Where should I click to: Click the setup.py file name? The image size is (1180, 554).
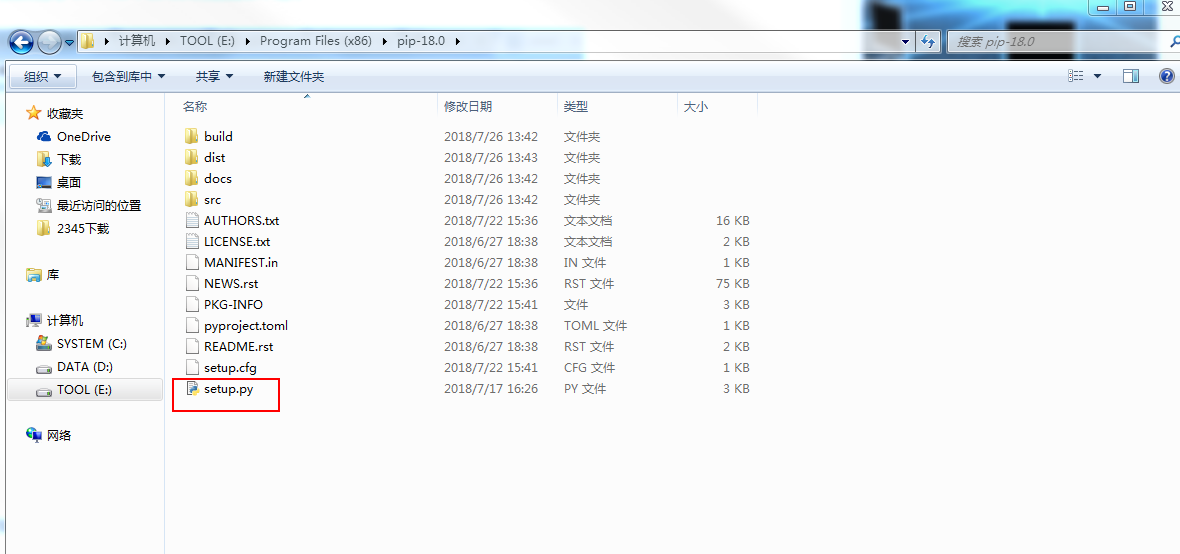228,389
